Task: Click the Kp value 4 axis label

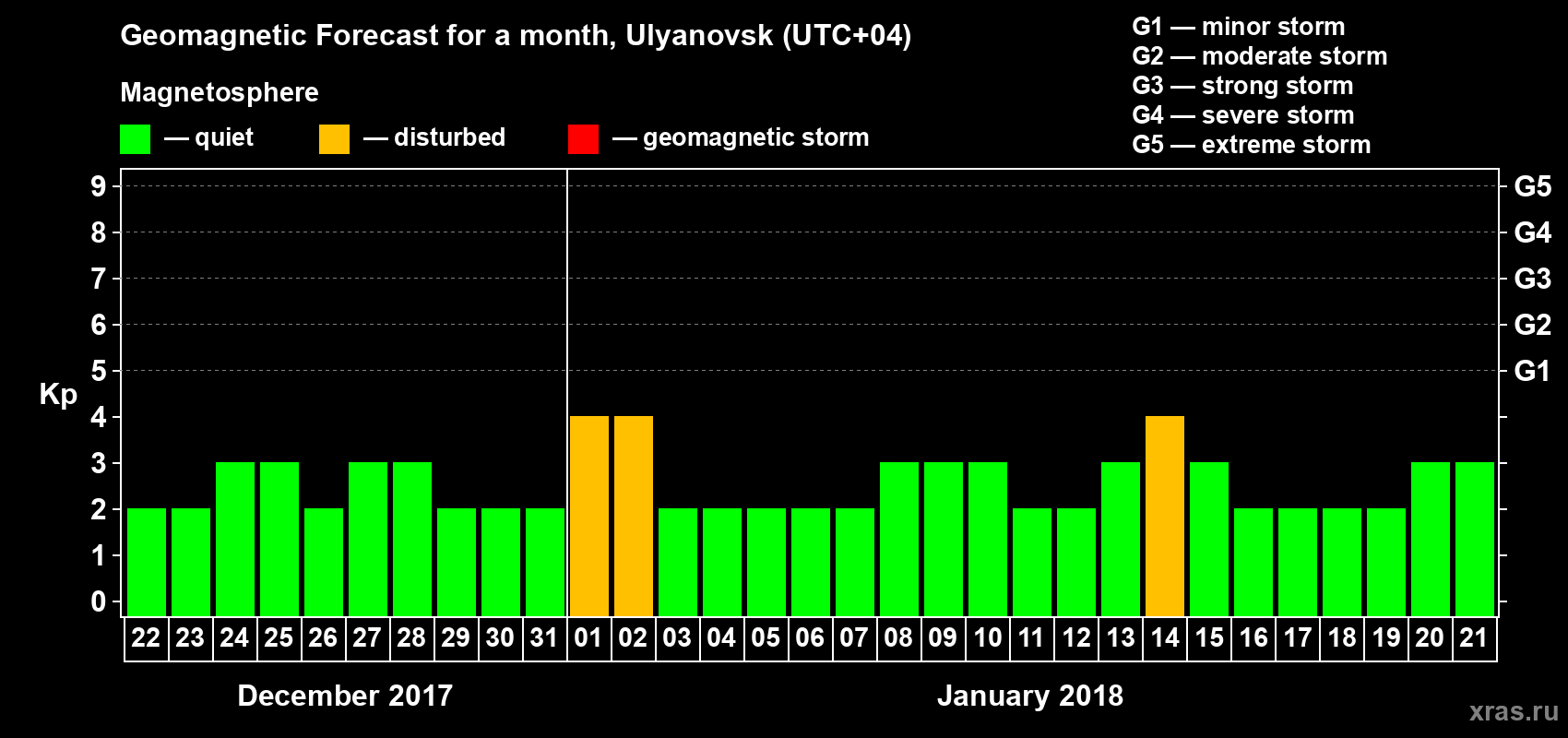Action: pyautogui.click(x=99, y=417)
